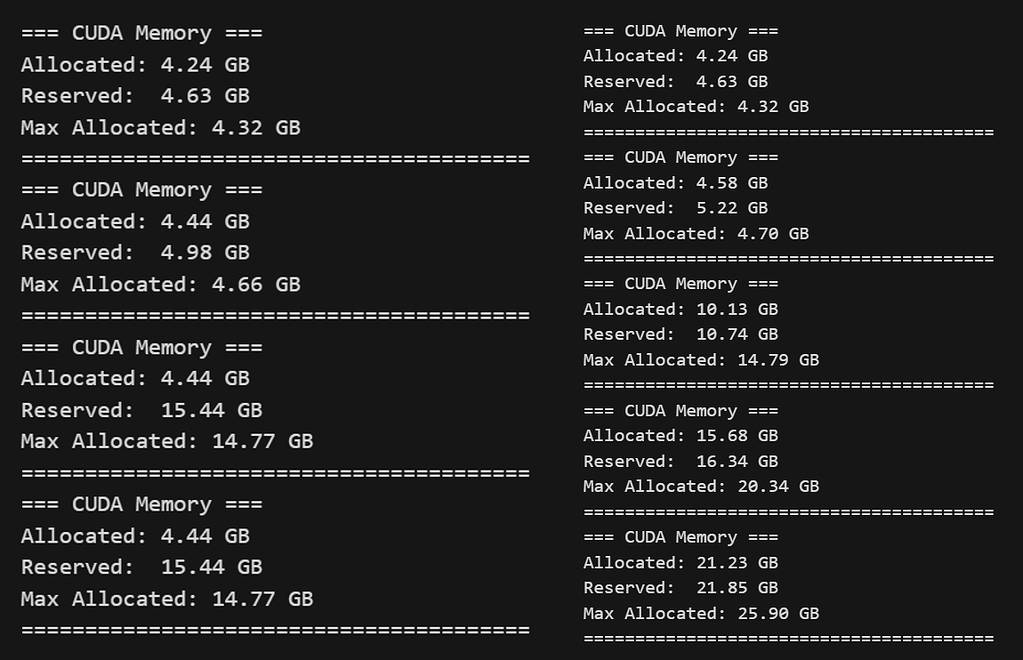The width and height of the screenshot is (1023, 660).
Task: Click the left 'Max Allocated: 4.66 GB' line
Action: [160, 284]
